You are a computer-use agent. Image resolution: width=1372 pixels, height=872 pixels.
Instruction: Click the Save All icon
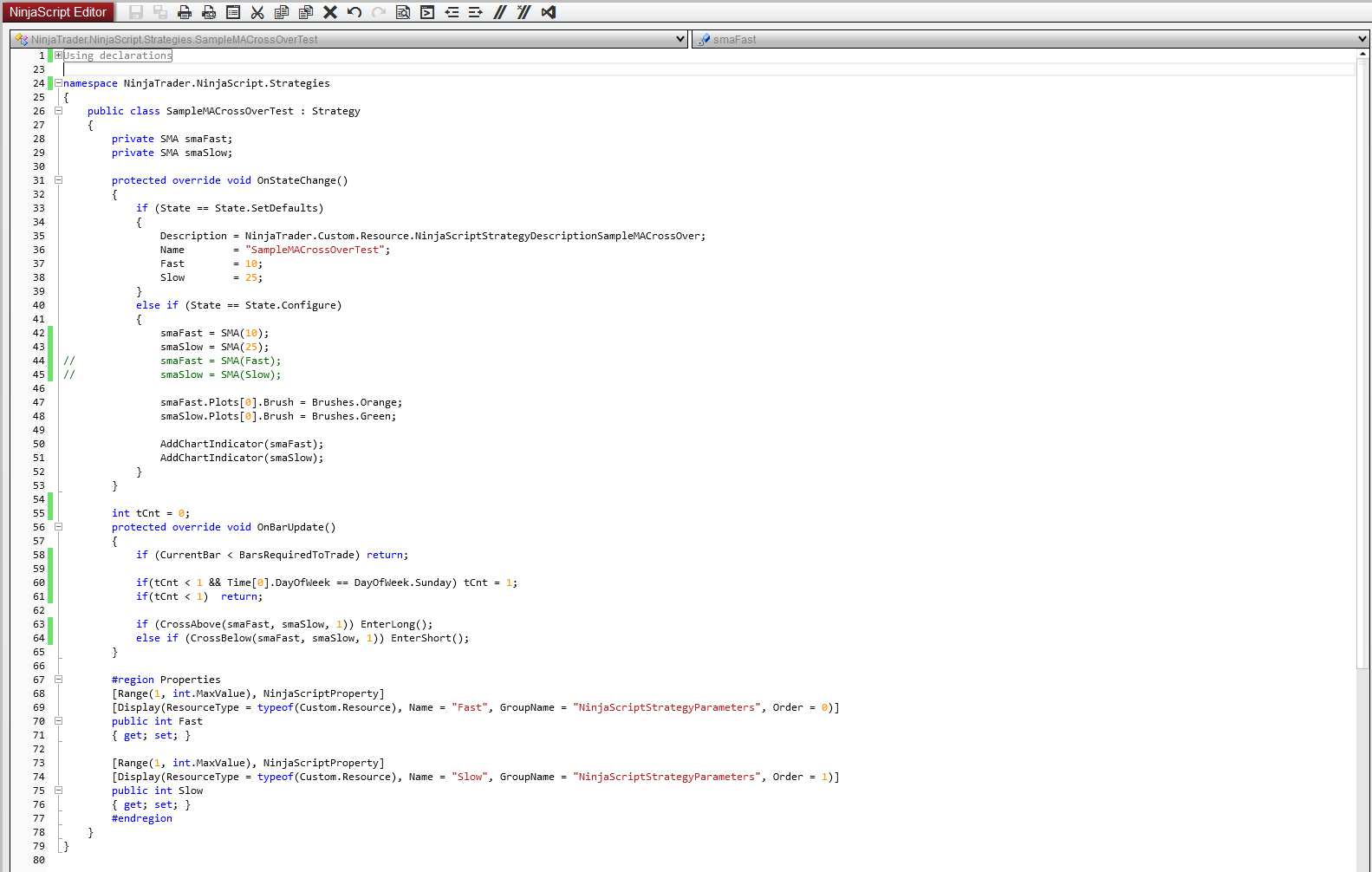tap(160, 12)
